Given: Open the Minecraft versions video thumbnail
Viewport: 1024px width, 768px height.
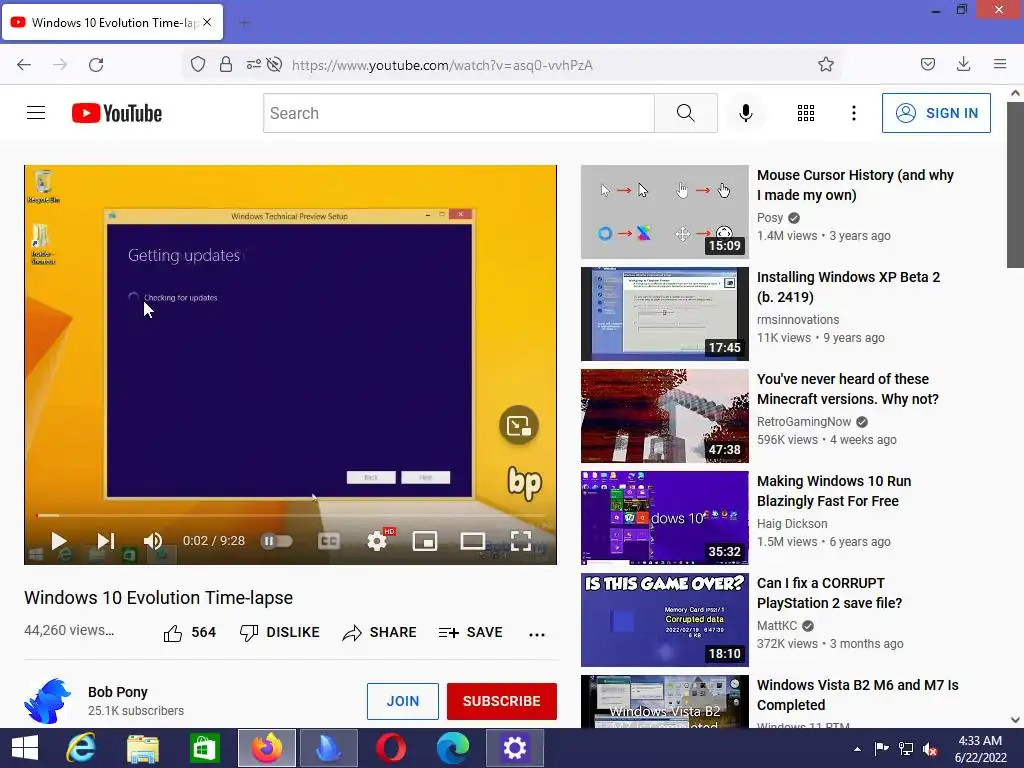Looking at the screenshot, I should click(665, 416).
